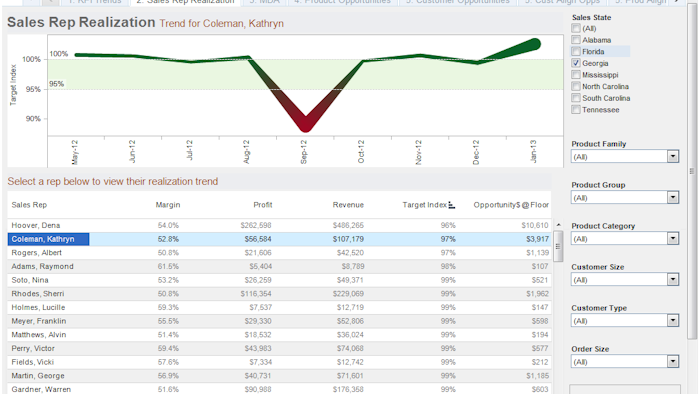Select the sales rep Fields, Vicki

coord(33,362)
